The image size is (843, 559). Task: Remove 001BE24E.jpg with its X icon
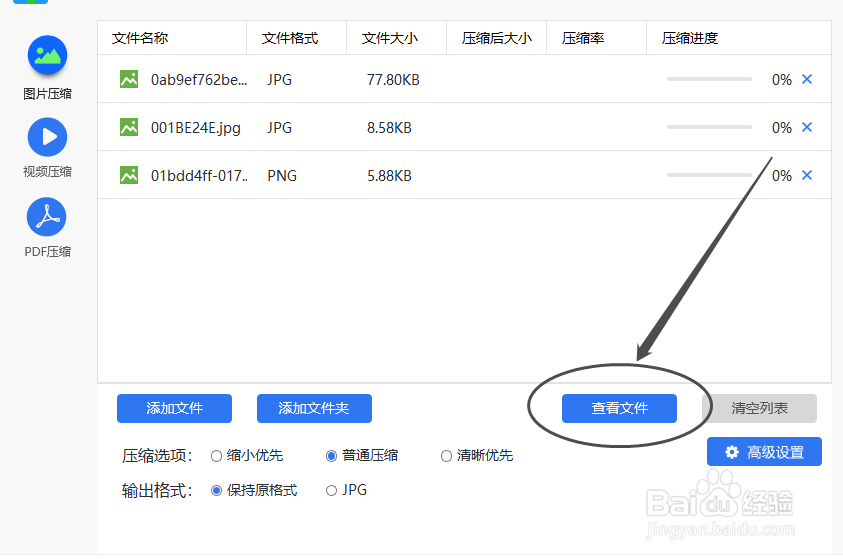[807, 127]
